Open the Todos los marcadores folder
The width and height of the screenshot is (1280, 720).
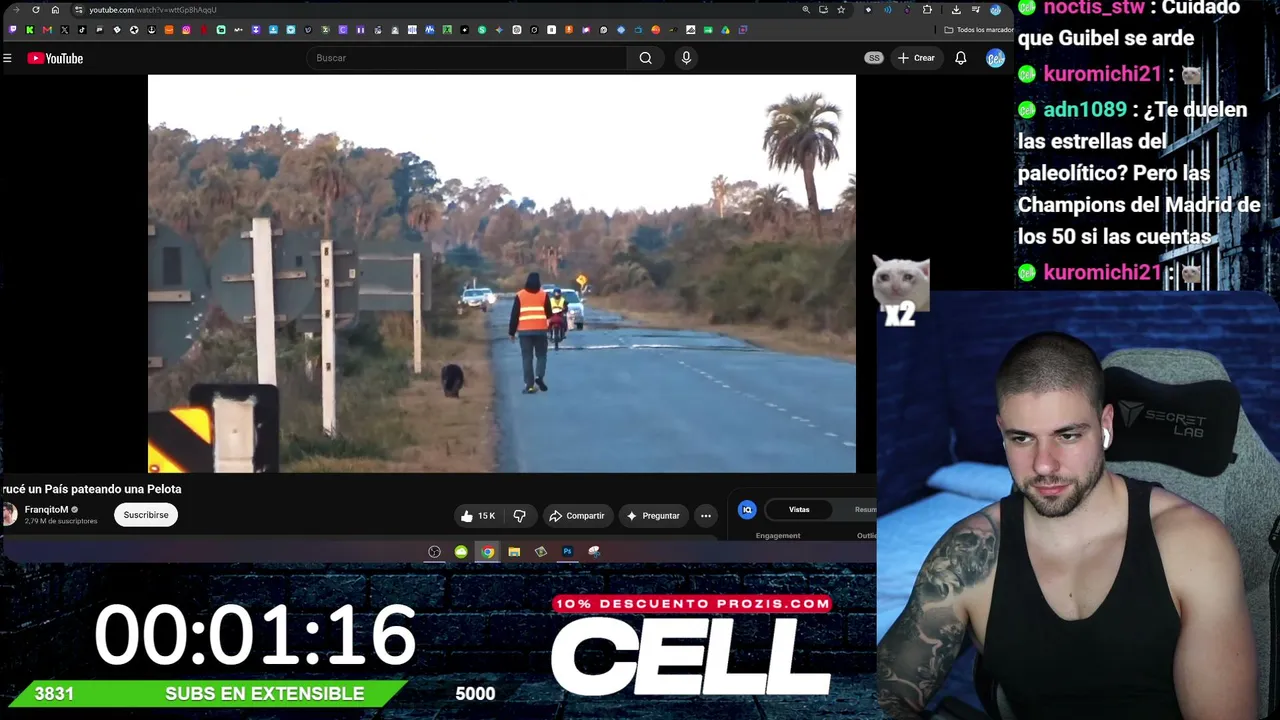[x=979, y=30]
